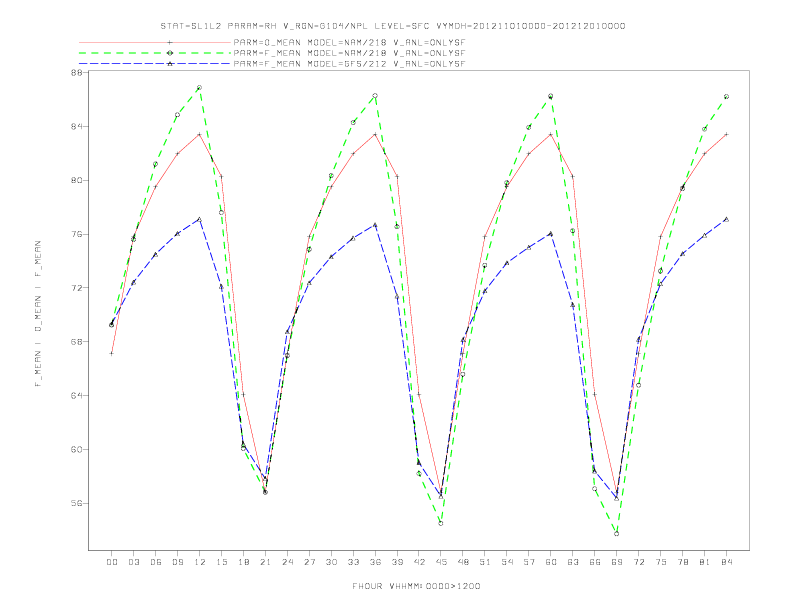Click the 06 forecast hour tick label
This screenshot has width=792, height=612.
(156, 562)
